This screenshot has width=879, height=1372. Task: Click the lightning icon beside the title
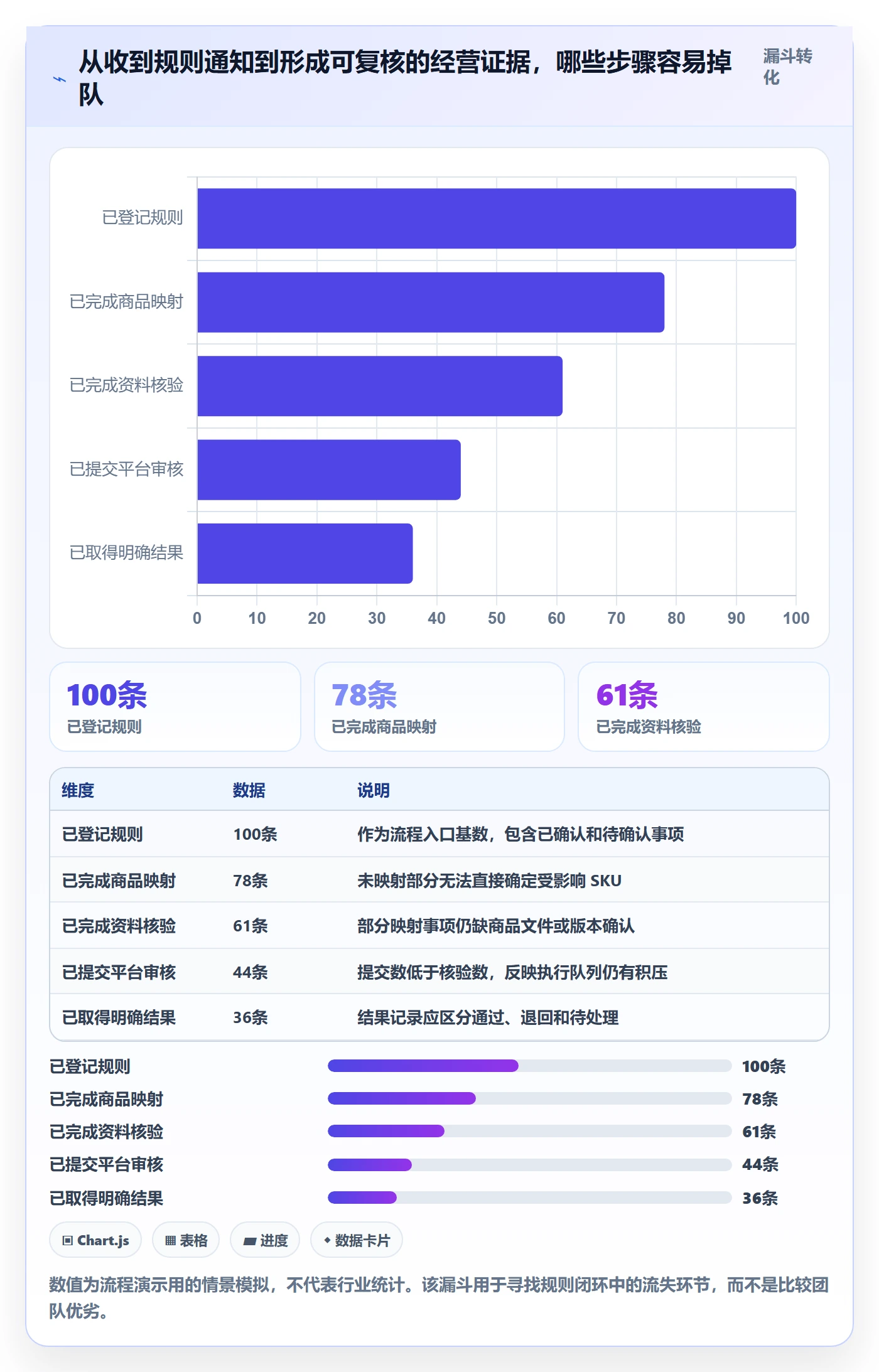point(59,79)
